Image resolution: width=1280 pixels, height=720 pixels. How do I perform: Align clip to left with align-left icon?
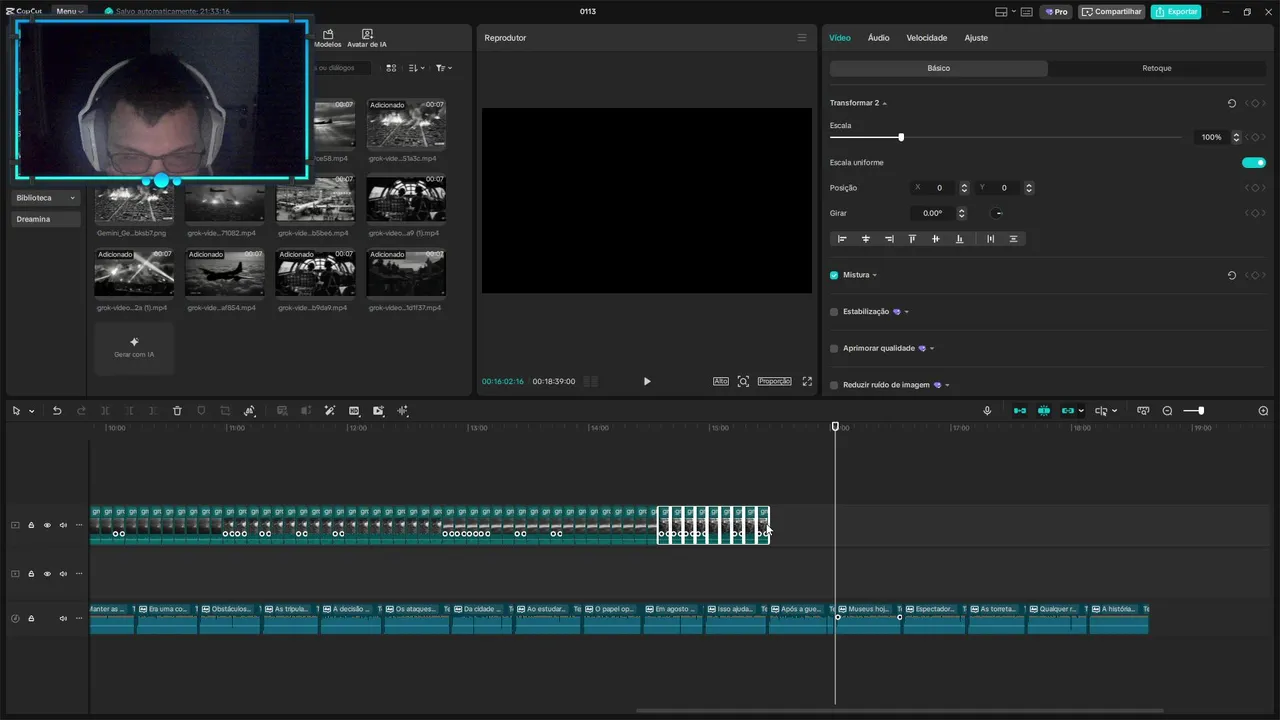point(842,239)
